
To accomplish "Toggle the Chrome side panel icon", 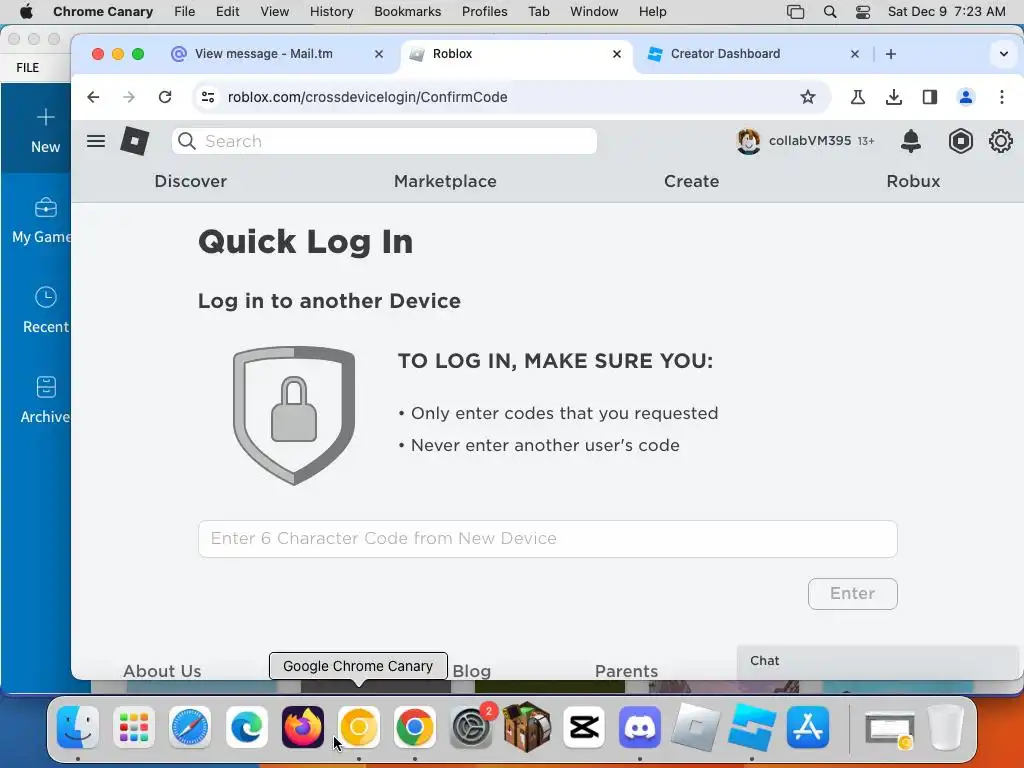I will [929, 97].
